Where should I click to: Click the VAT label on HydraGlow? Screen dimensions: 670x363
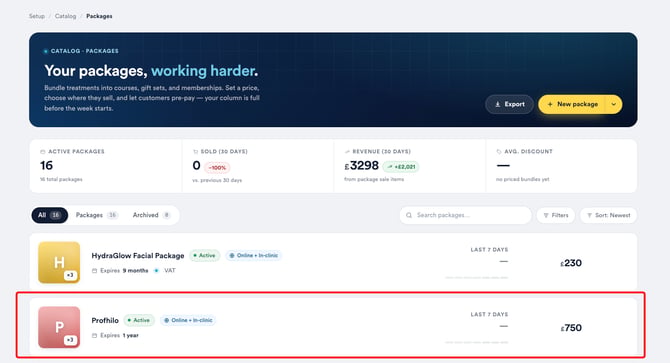point(170,271)
